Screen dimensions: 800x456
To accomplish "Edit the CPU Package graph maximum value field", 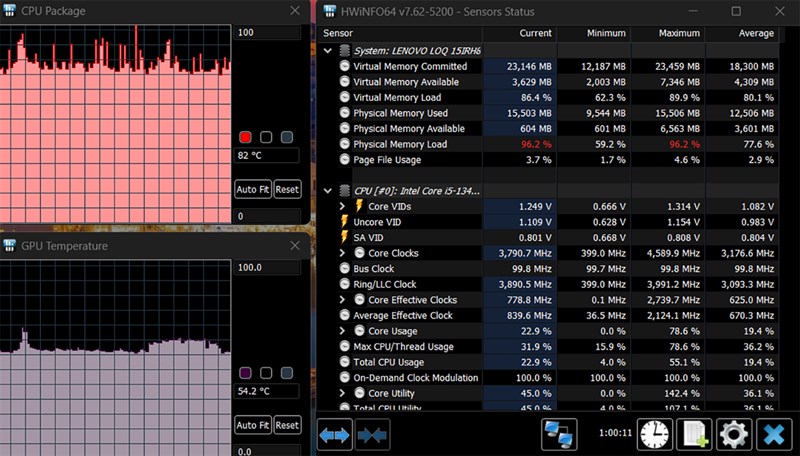I will [266, 33].
